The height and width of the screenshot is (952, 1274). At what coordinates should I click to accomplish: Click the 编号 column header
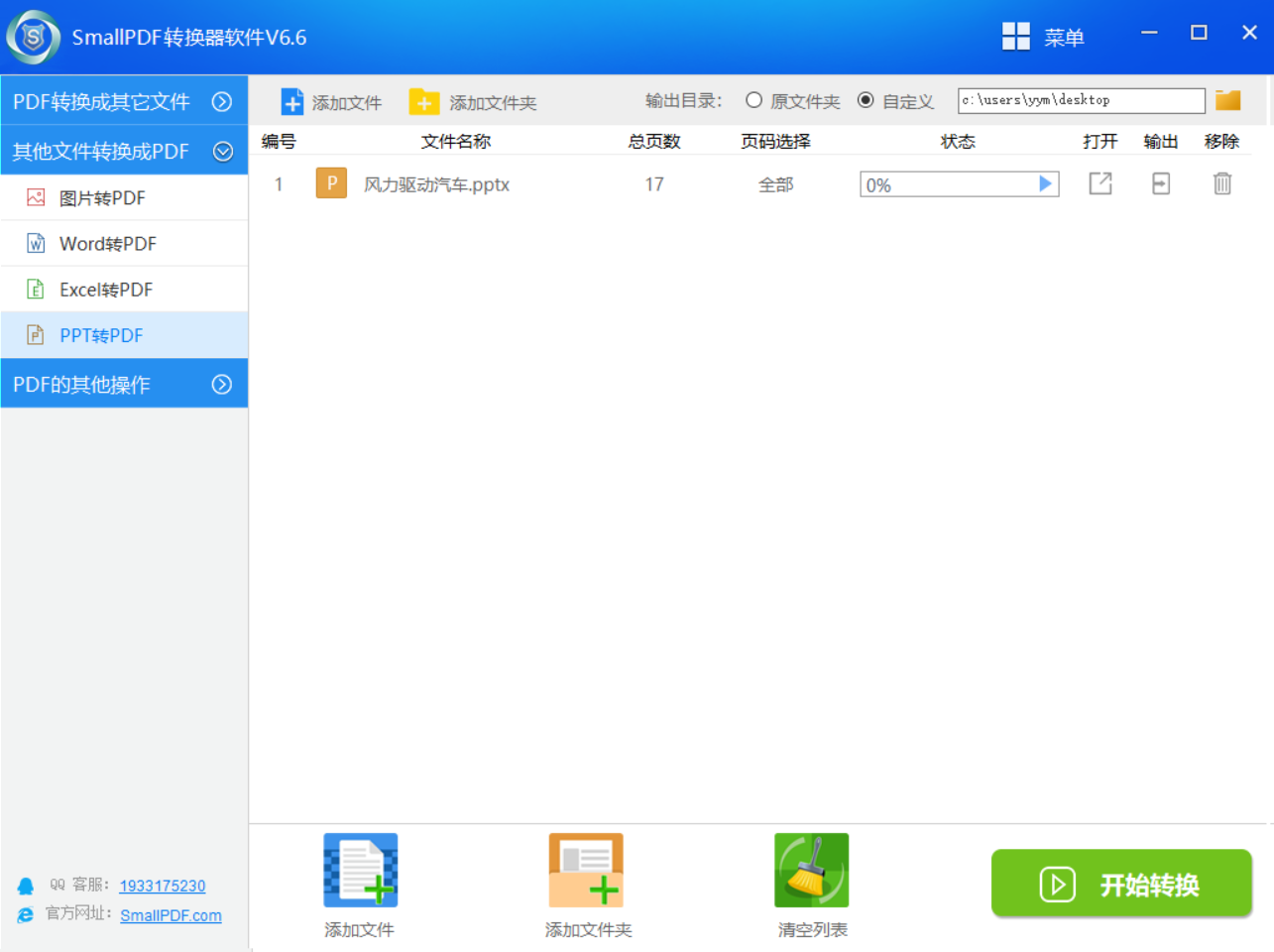(x=279, y=141)
